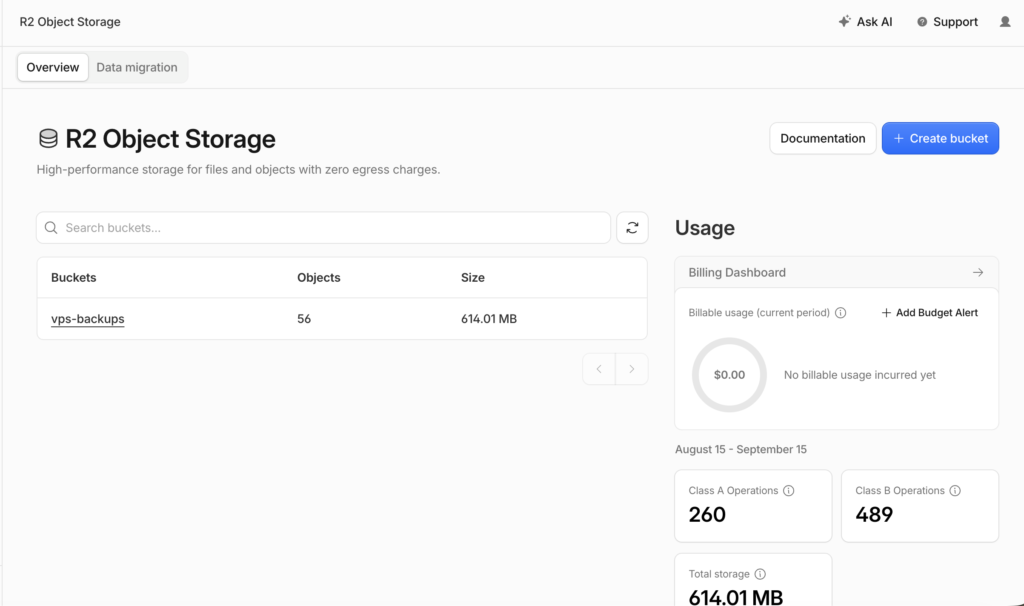Click the Ask AI label
Screen dimensions: 1024x606
tap(874, 22)
